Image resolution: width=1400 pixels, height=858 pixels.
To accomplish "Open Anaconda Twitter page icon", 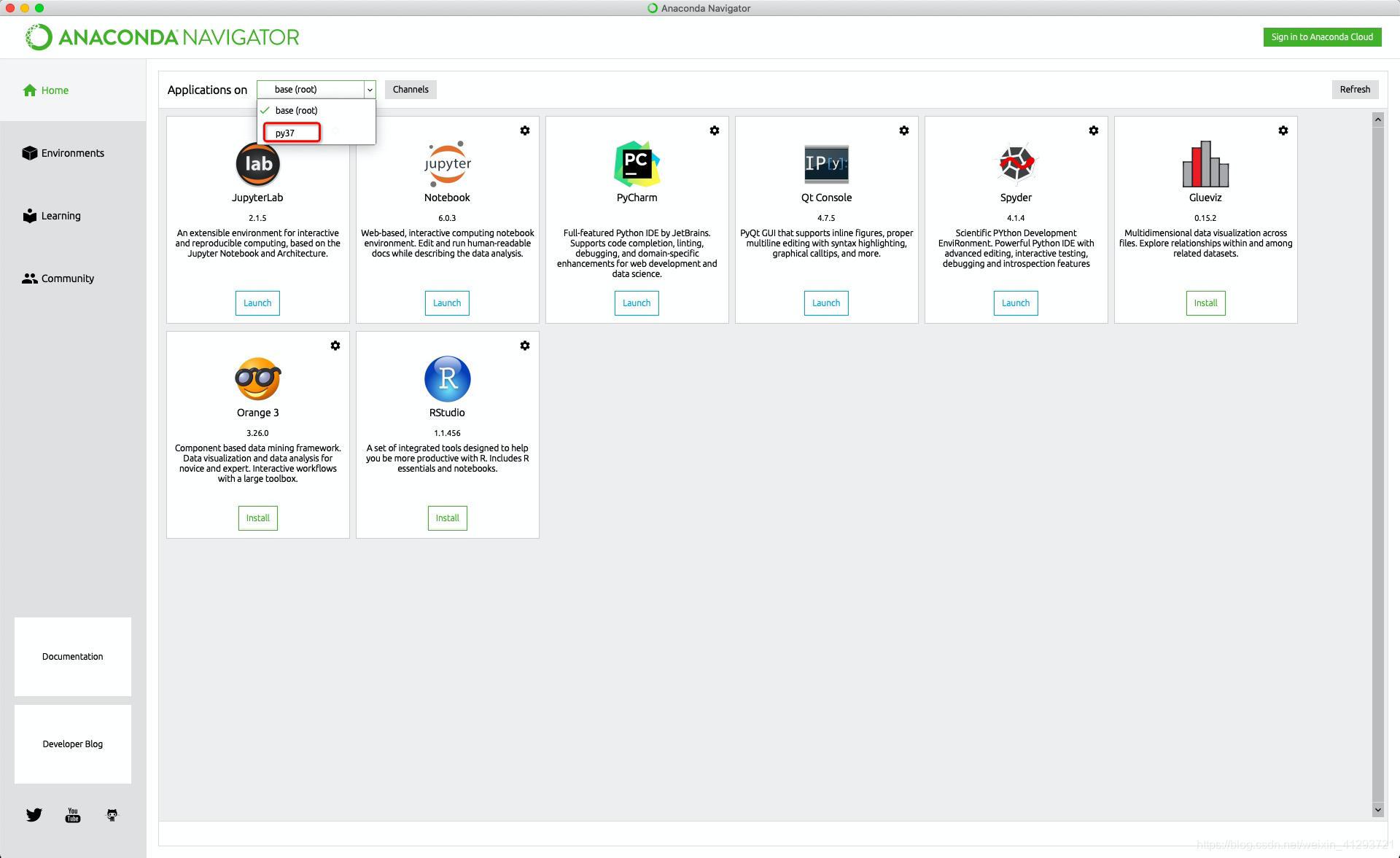I will (x=34, y=815).
